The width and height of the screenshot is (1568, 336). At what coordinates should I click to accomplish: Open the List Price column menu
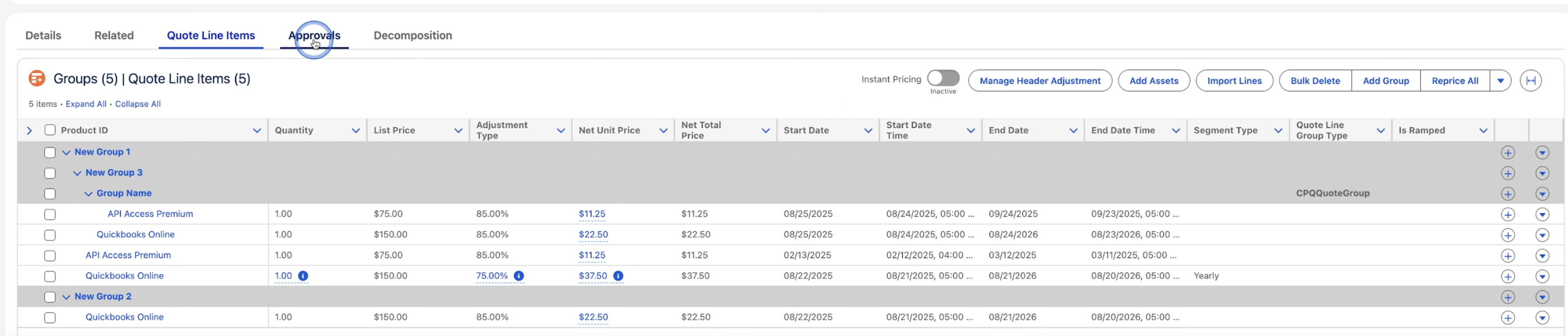coord(458,130)
